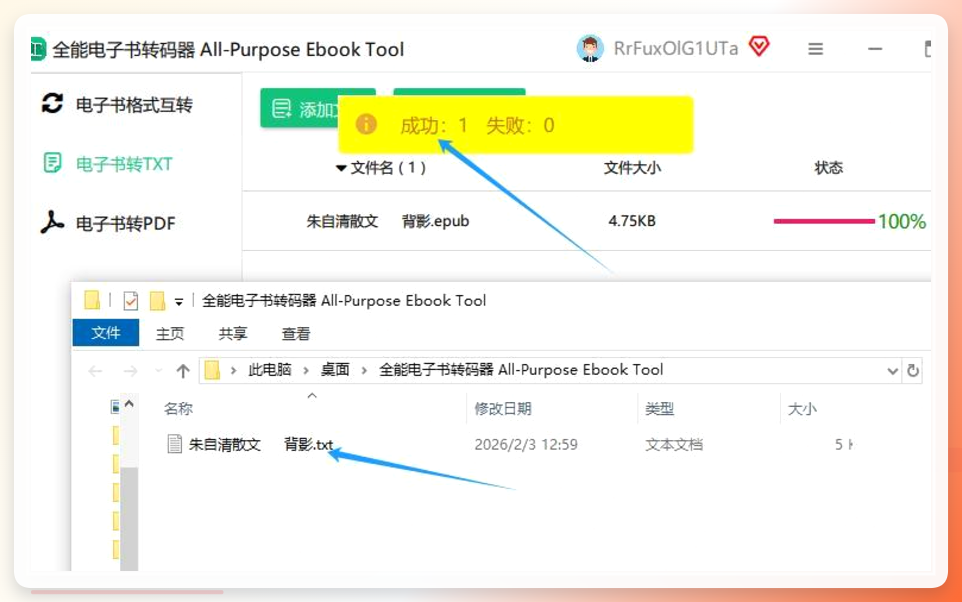Go forward with the Explorer forward arrow
The height and width of the screenshot is (602, 962).
pos(130,371)
